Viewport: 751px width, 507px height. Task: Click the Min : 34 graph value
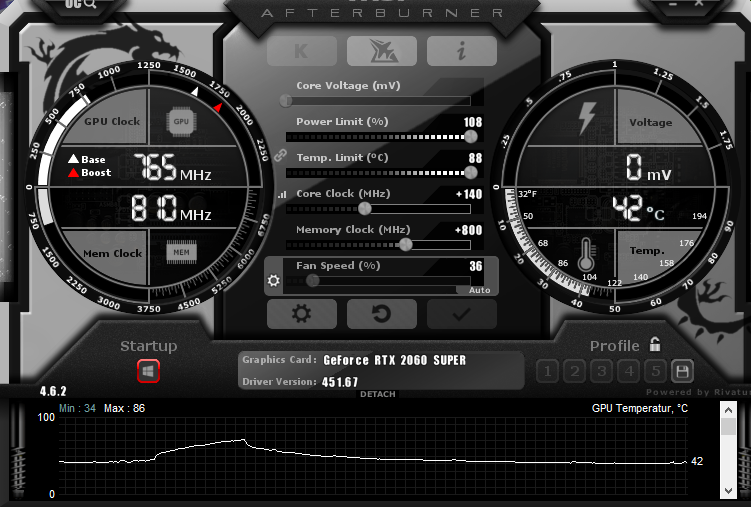77,408
